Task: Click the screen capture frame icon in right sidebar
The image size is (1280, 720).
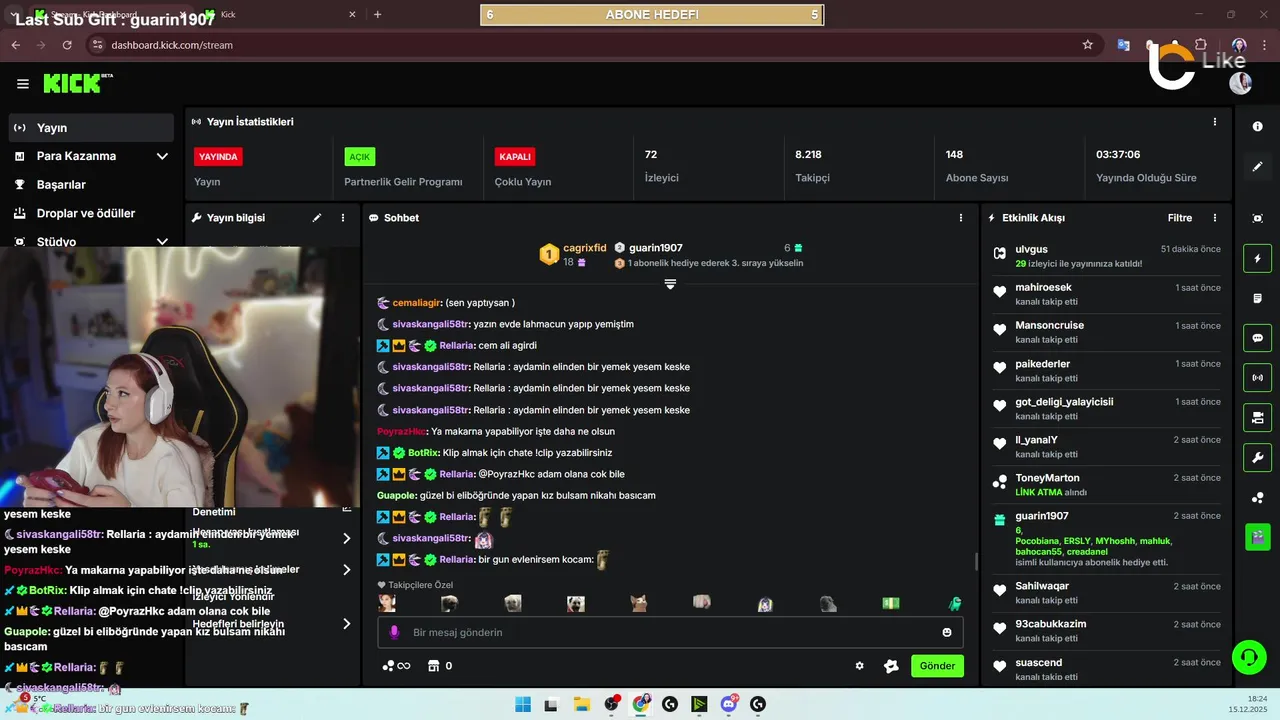Action: [x=1258, y=218]
